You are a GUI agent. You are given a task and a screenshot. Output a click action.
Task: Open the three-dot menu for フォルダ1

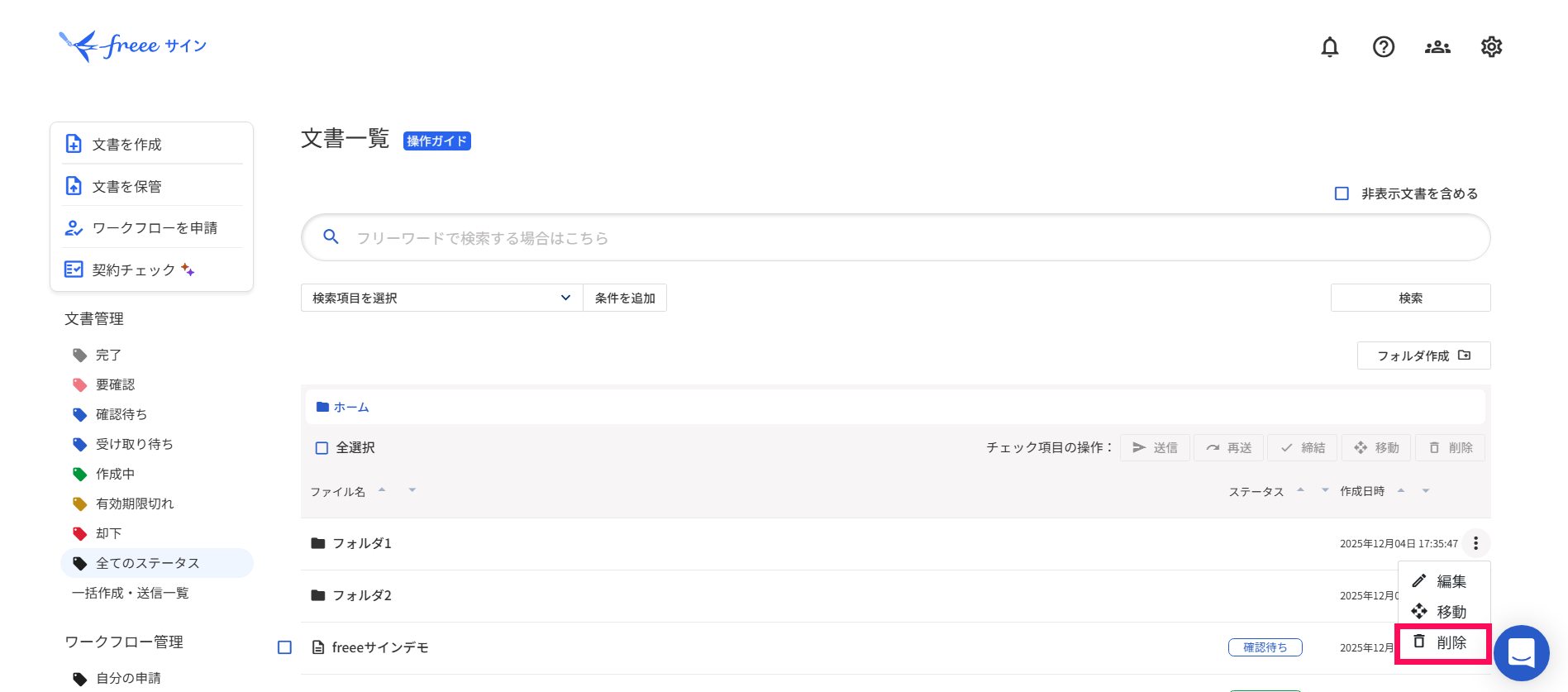tap(1475, 543)
